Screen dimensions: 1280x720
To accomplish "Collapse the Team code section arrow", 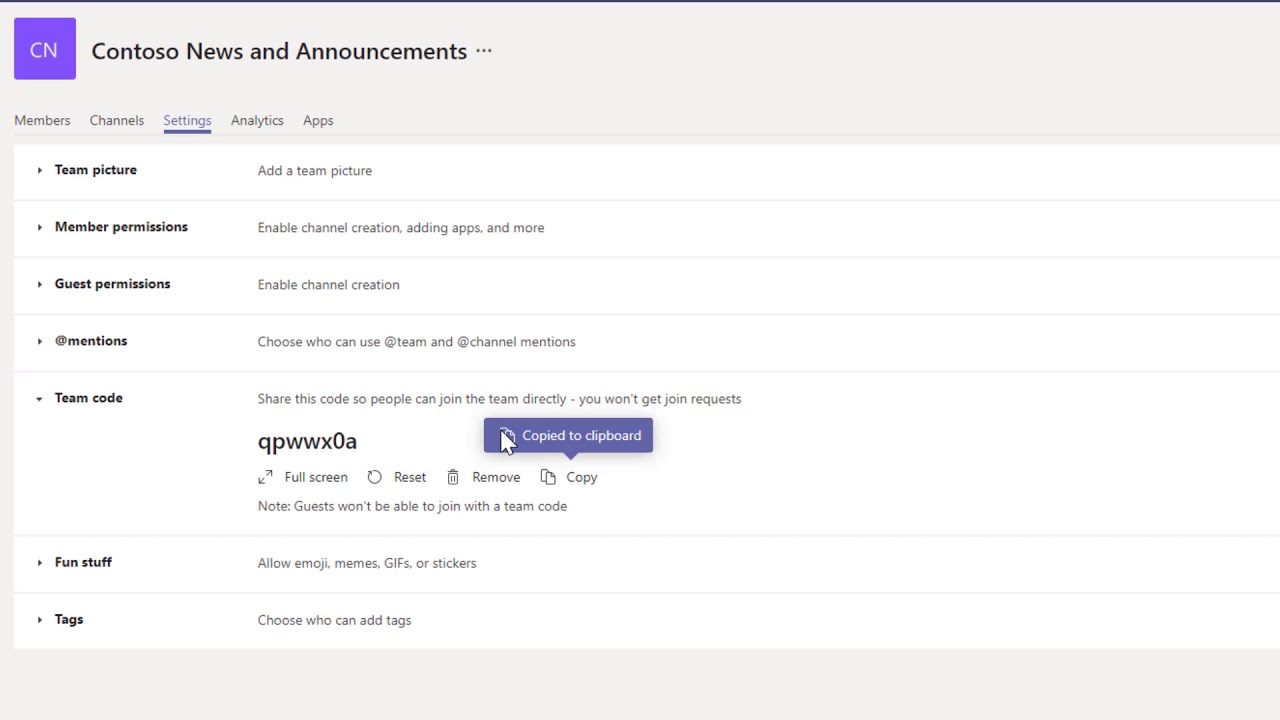I will [x=39, y=399].
